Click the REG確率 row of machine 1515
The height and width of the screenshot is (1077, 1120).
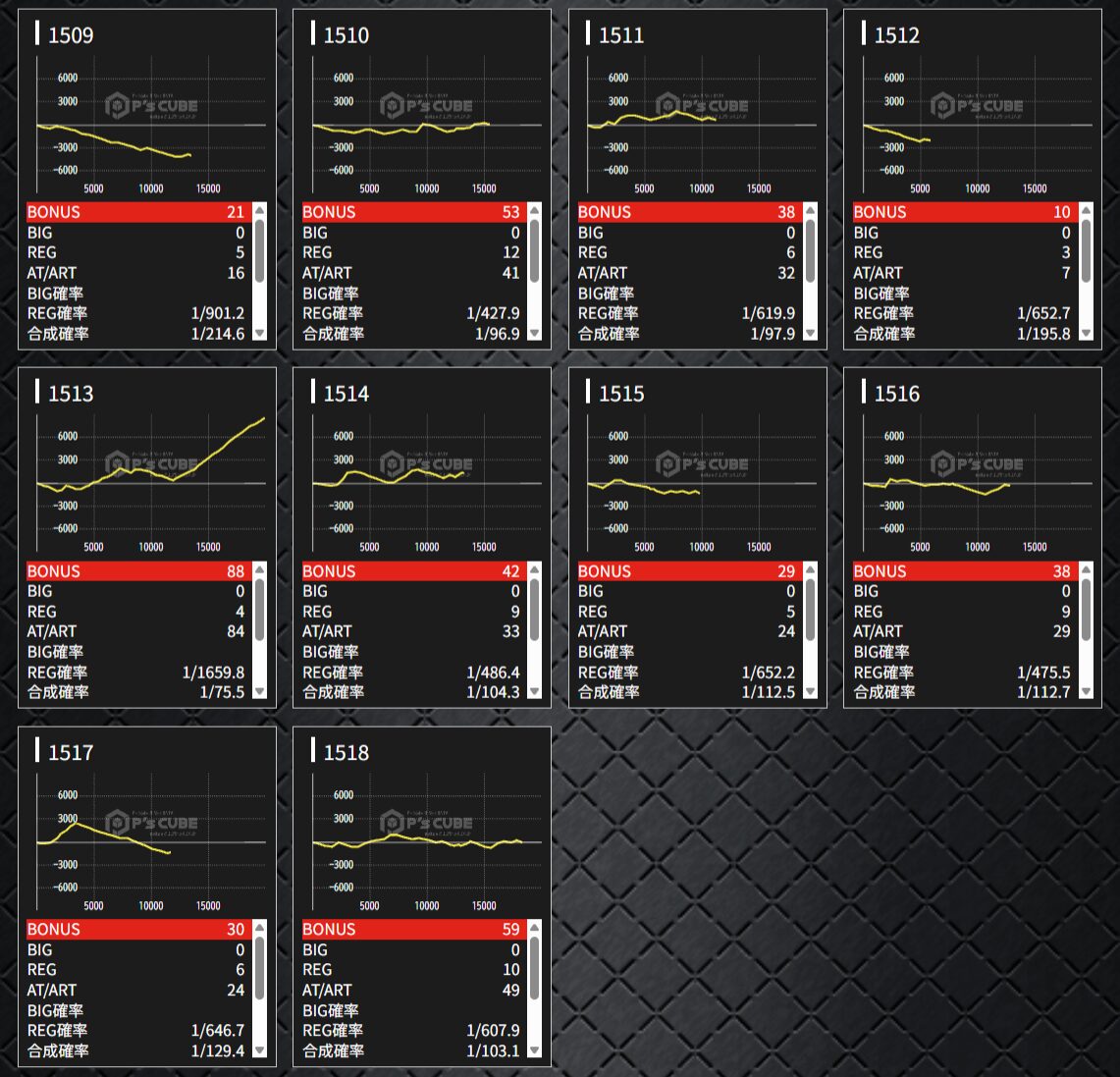(x=686, y=673)
